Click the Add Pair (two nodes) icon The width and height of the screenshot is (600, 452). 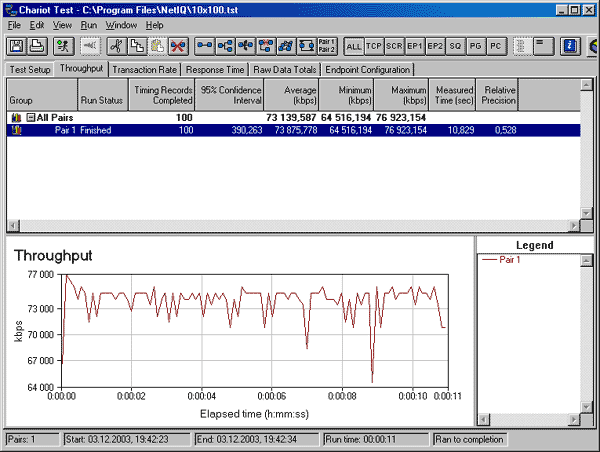[x=205, y=46]
